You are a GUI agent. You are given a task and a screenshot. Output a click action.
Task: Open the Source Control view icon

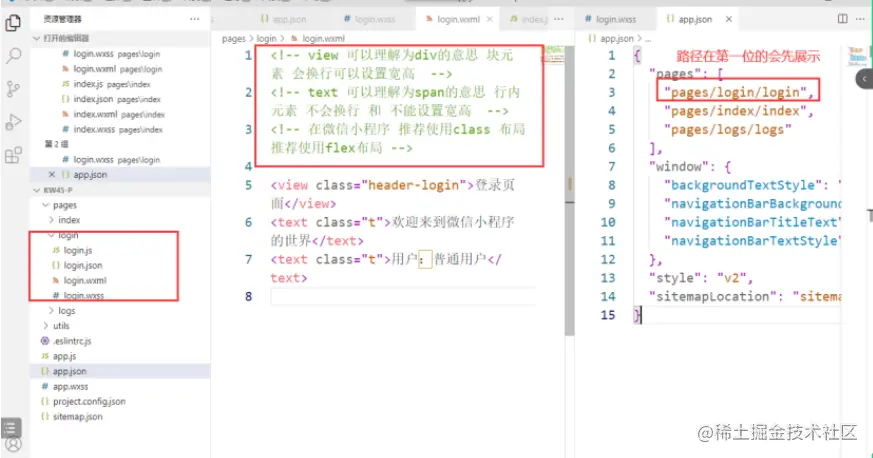pos(13,88)
